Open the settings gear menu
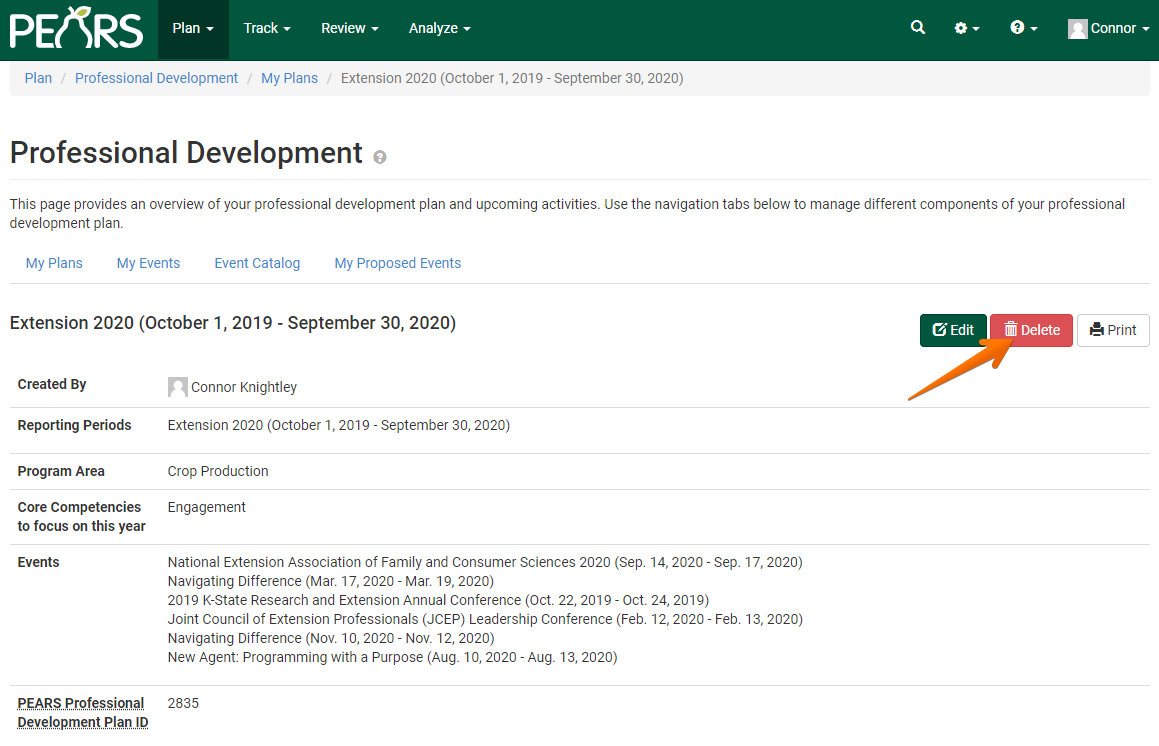The image size is (1159, 746). click(x=961, y=27)
